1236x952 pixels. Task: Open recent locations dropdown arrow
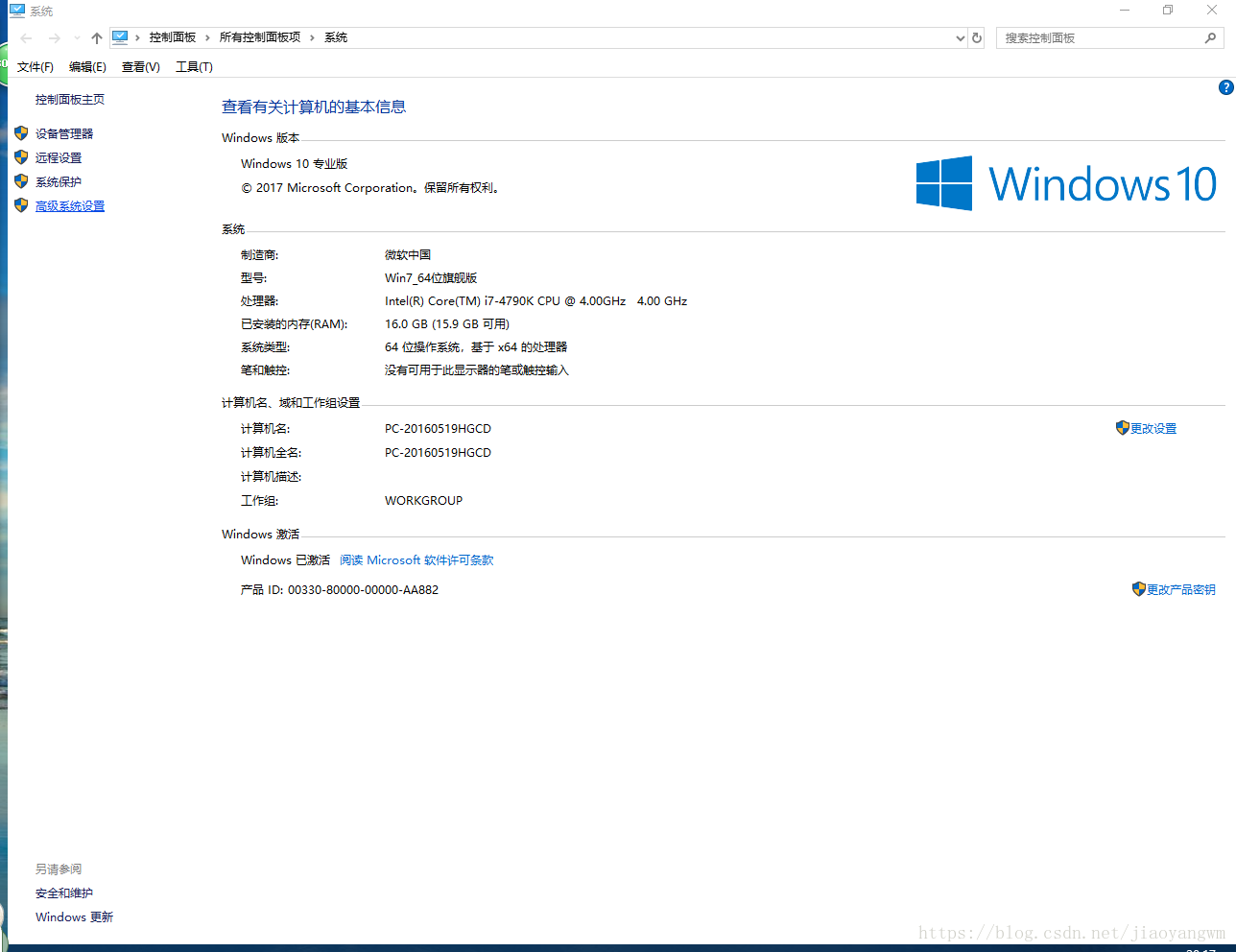tap(77, 38)
